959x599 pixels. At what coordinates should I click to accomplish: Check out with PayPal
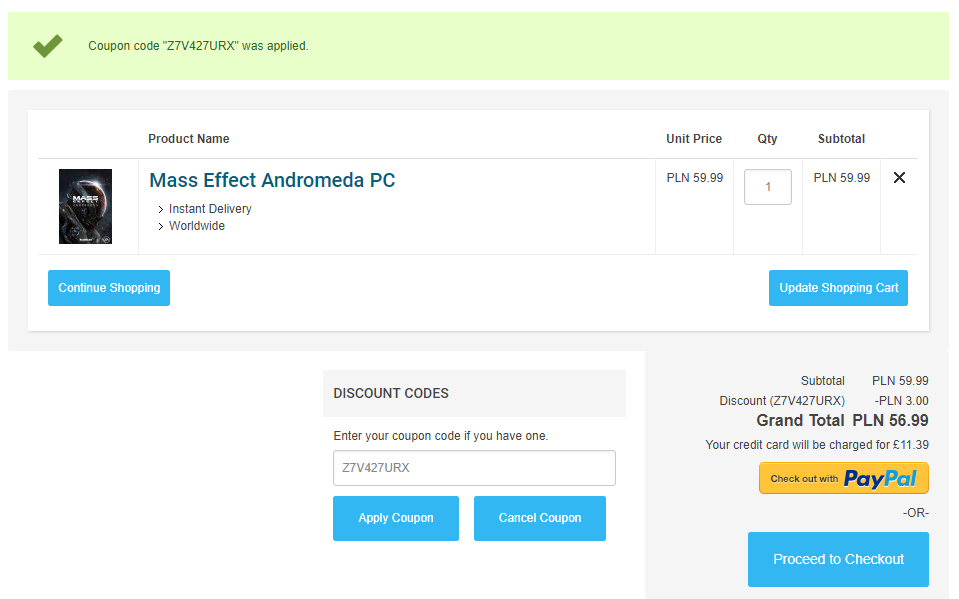(844, 478)
